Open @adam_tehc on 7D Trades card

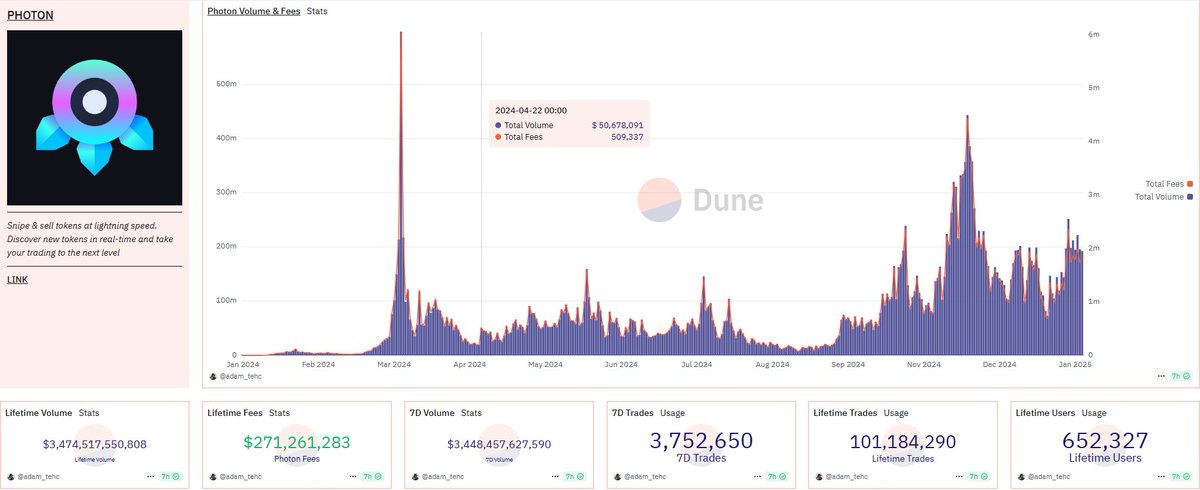pos(643,477)
